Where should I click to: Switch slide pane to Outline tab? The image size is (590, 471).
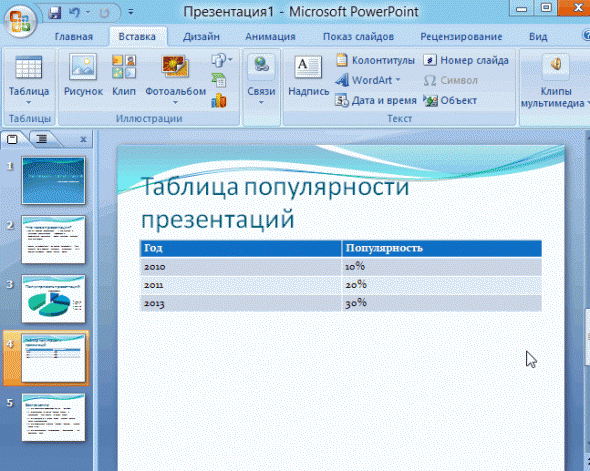point(42,139)
